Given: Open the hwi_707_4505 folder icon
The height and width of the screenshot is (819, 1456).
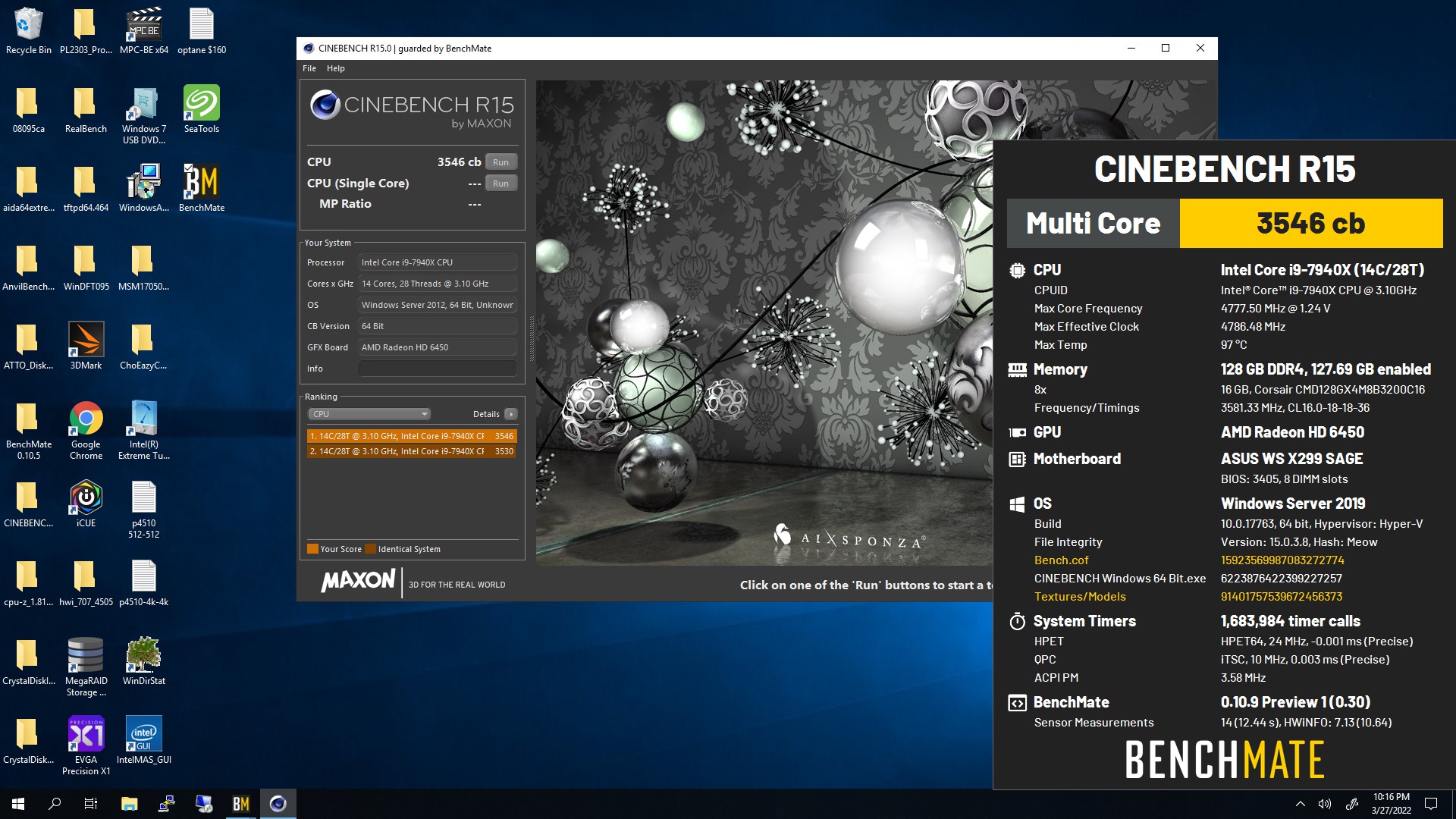Looking at the screenshot, I should coord(86,582).
